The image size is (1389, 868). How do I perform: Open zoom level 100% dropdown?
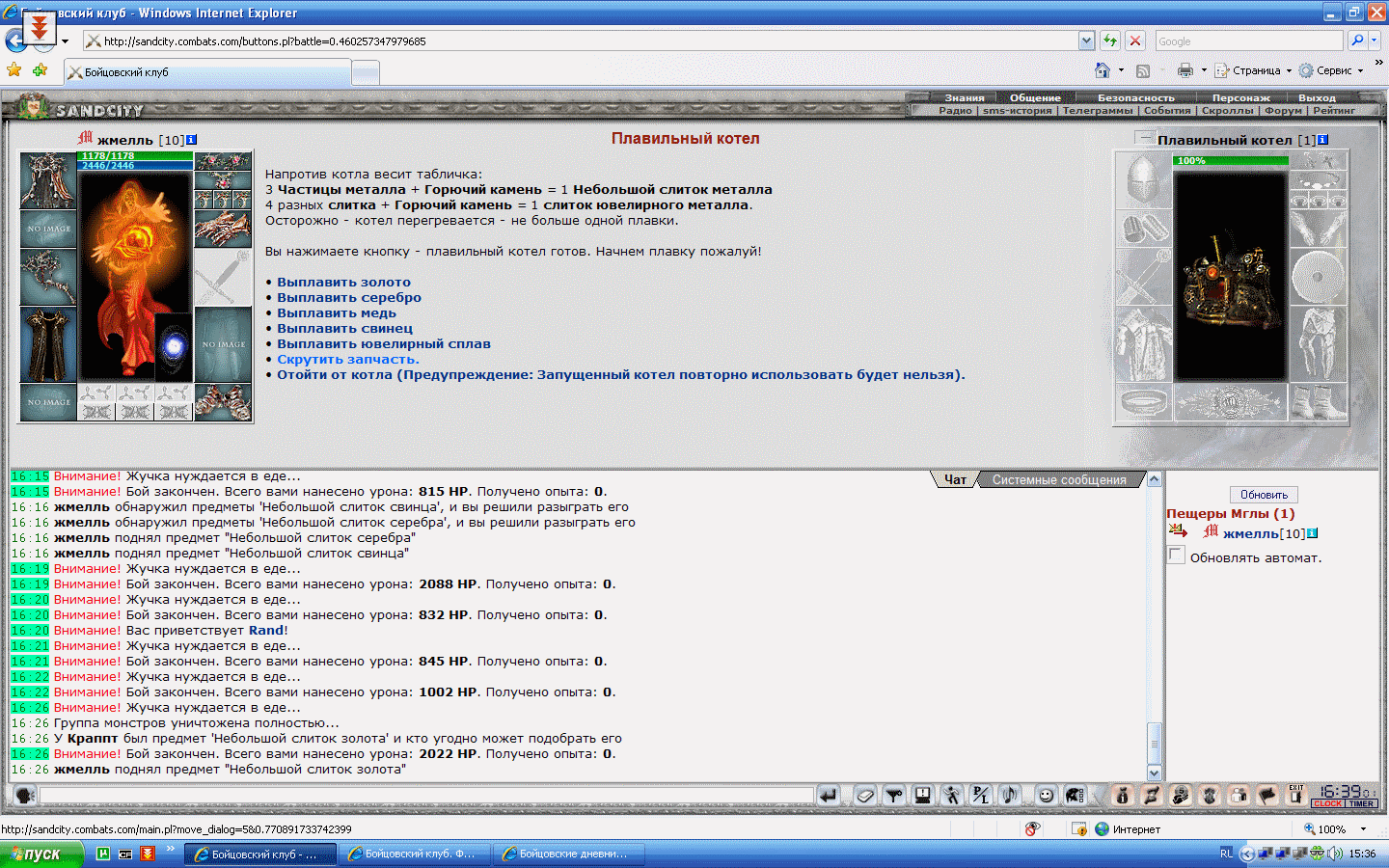point(1363,829)
